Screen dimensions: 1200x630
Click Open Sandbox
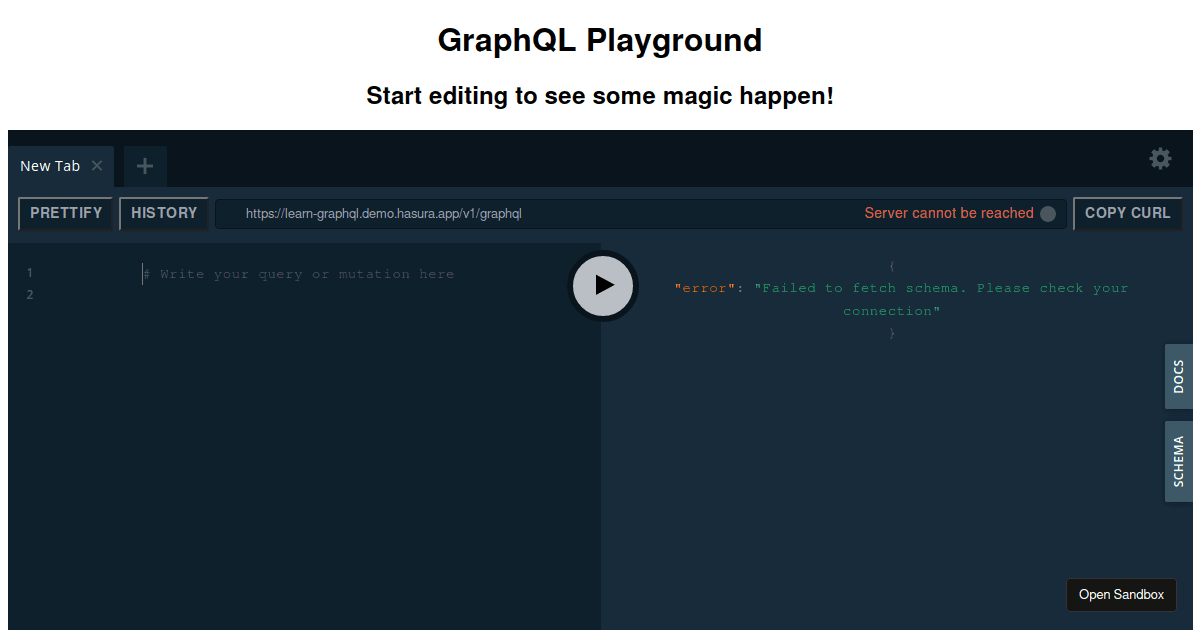1121,595
